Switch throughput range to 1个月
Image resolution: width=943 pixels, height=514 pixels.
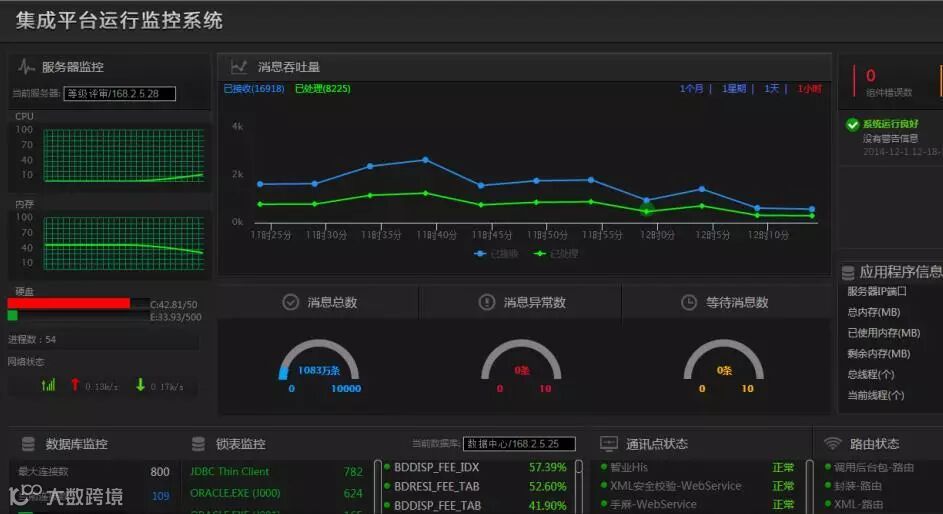[692, 89]
